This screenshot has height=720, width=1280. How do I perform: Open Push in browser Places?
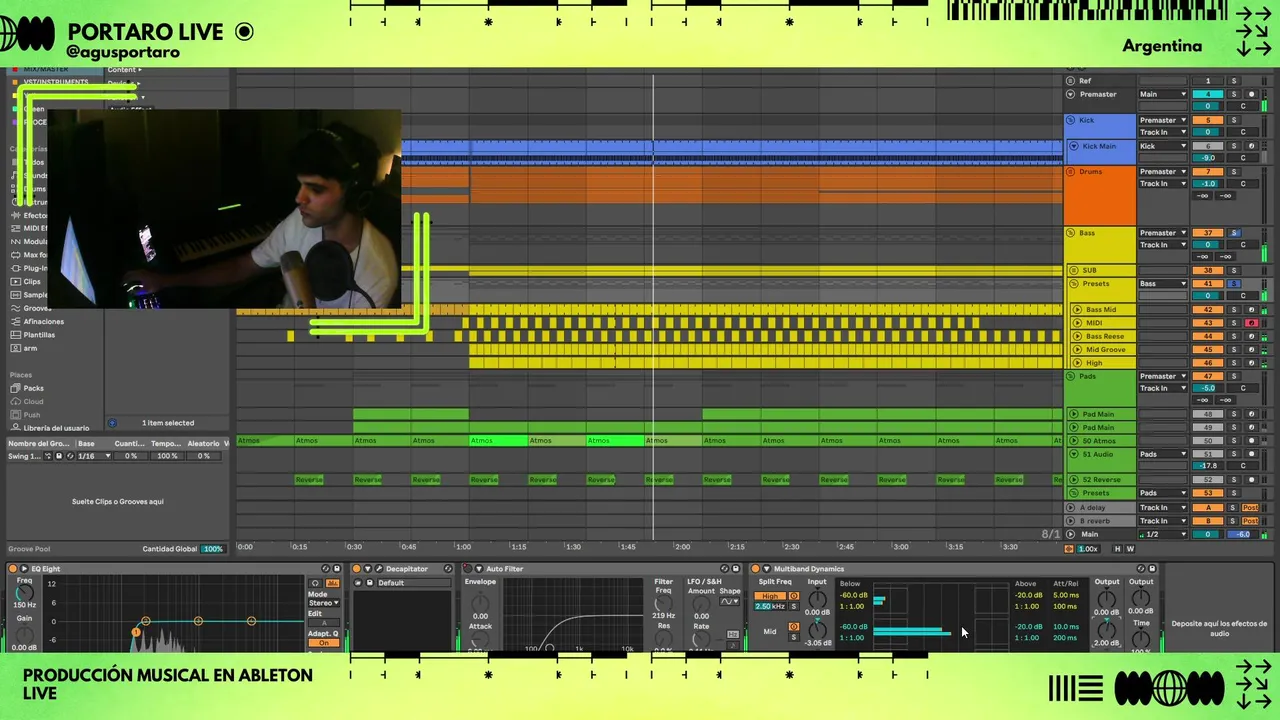coord(32,414)
